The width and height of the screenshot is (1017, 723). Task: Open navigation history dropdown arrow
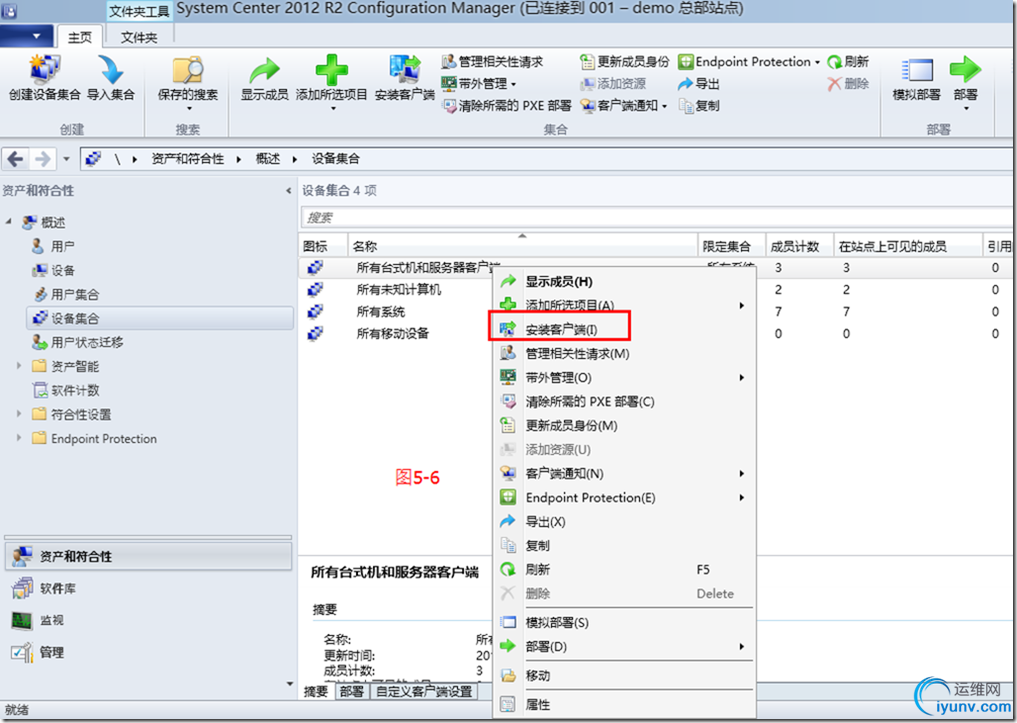[66, 159]
